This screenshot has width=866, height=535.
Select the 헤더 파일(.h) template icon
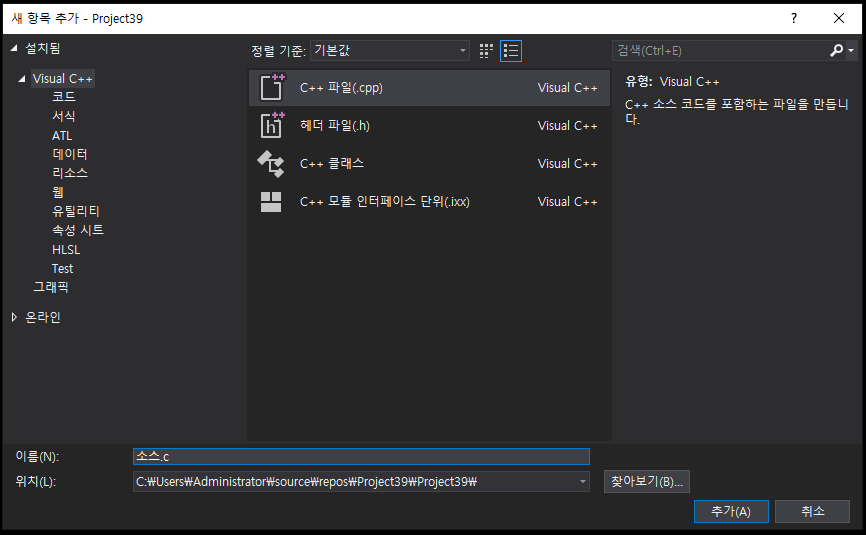272,125
